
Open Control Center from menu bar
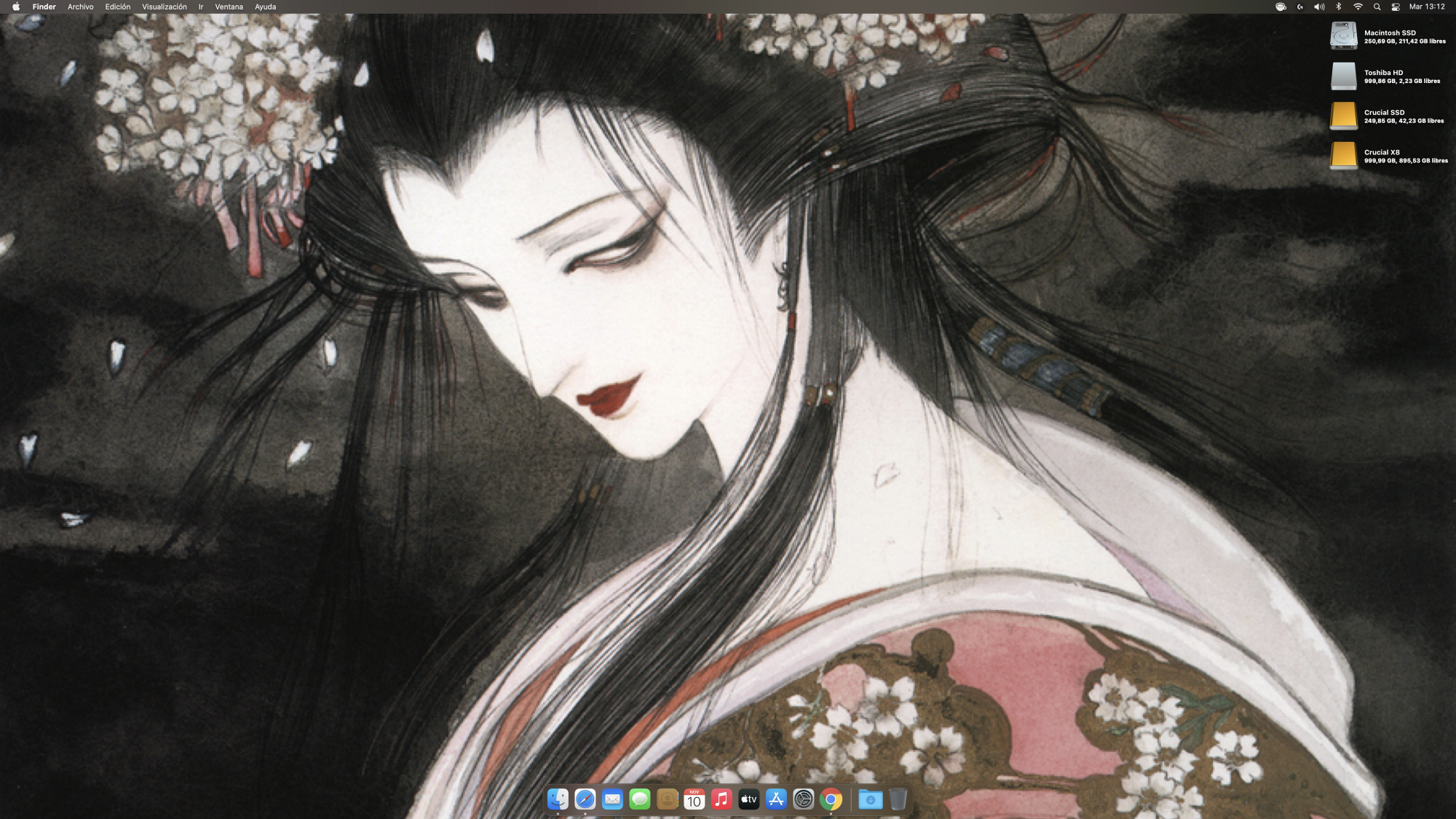(1396, 7)
